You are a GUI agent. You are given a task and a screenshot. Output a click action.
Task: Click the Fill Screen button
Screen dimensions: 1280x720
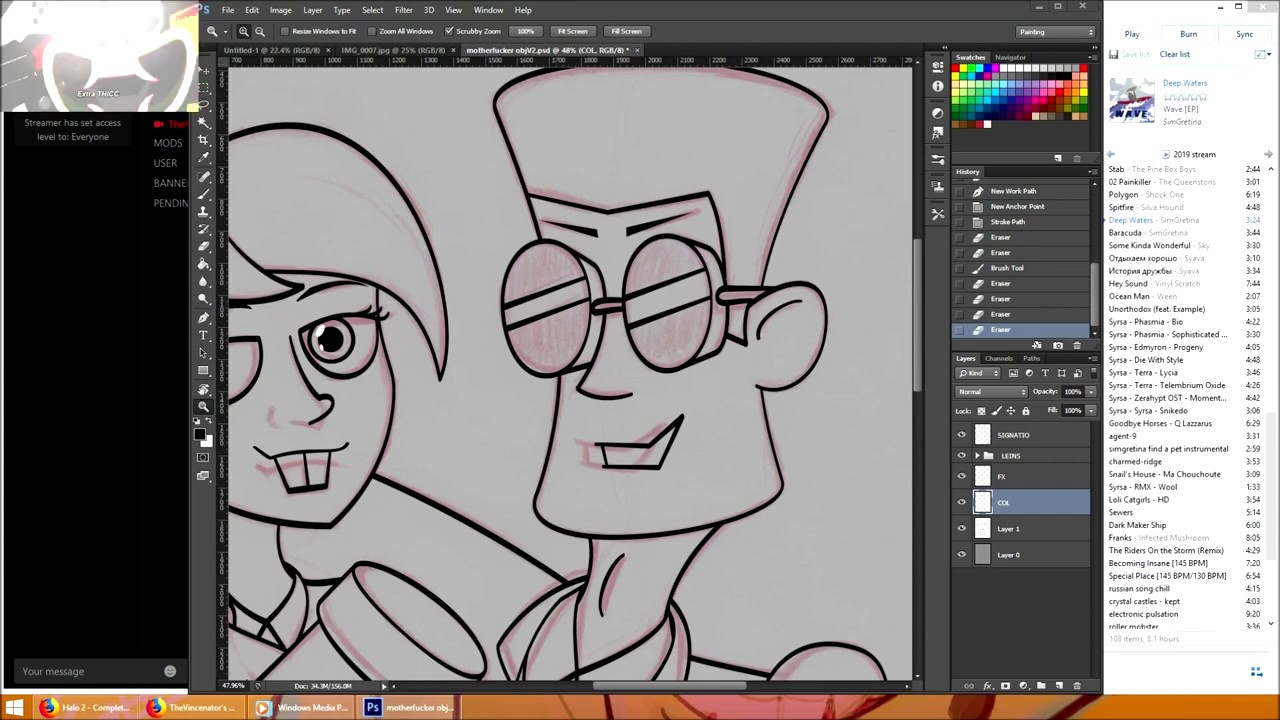(626, 31)
